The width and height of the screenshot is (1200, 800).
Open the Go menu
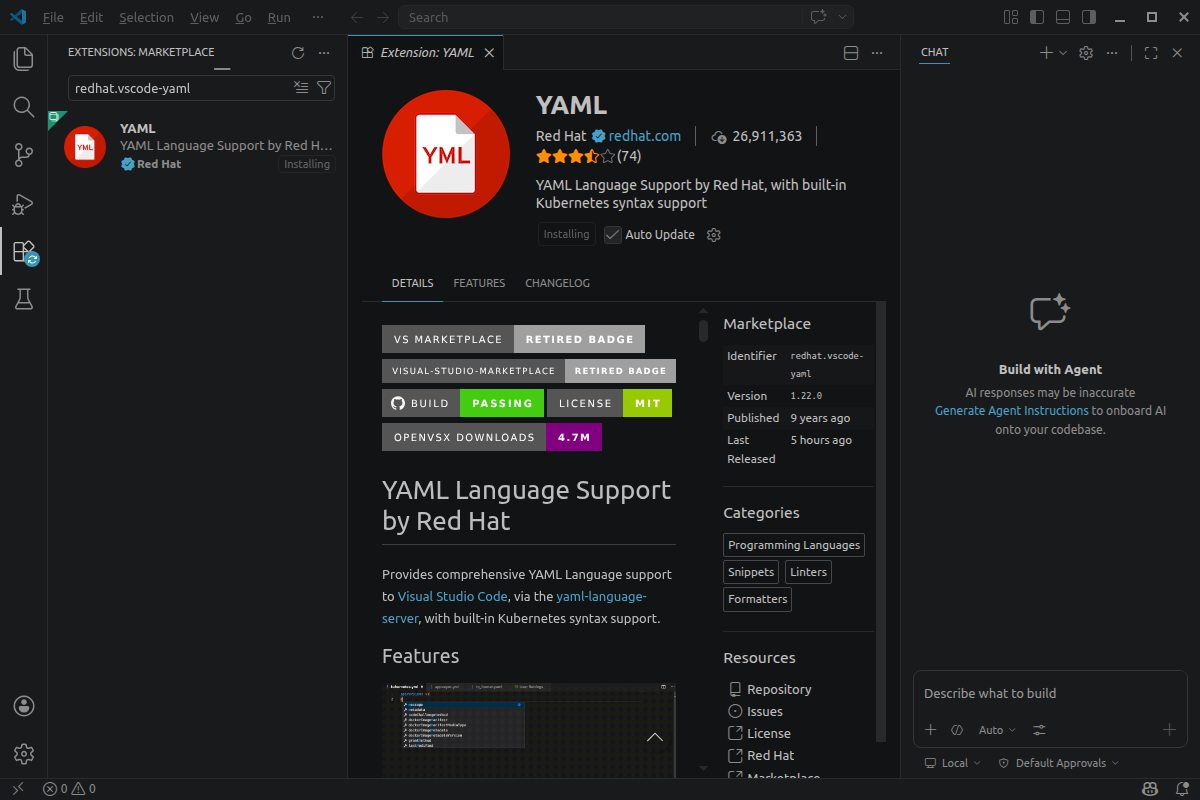(244, 17)
